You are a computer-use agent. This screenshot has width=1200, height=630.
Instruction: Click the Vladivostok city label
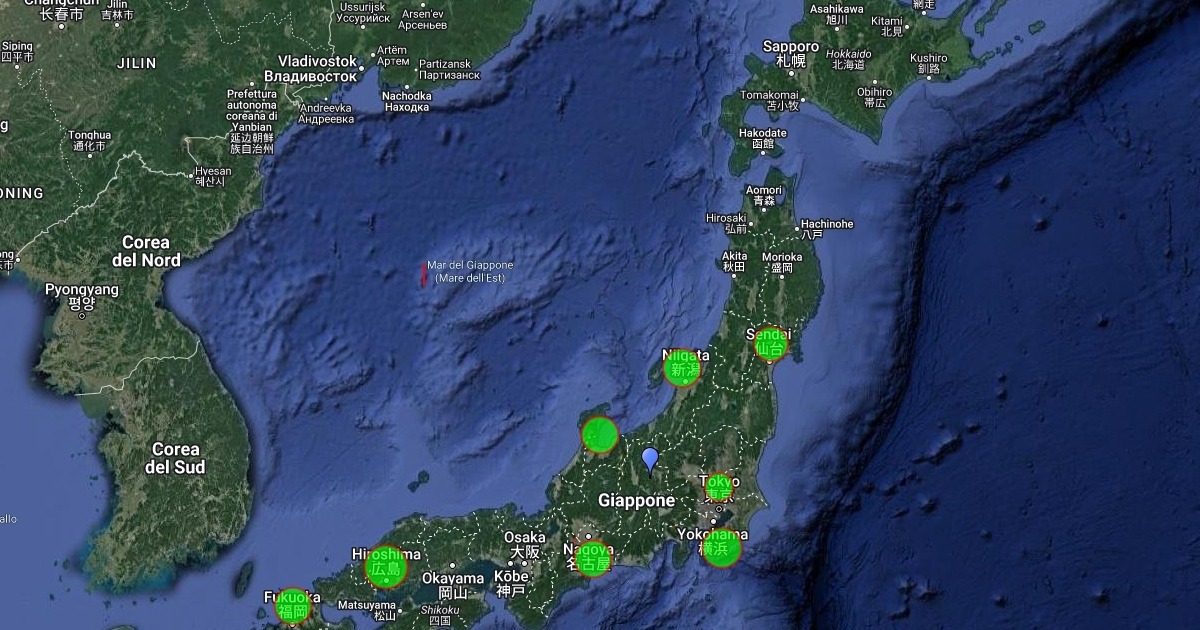pyautogui.click(x=311, y=68)
